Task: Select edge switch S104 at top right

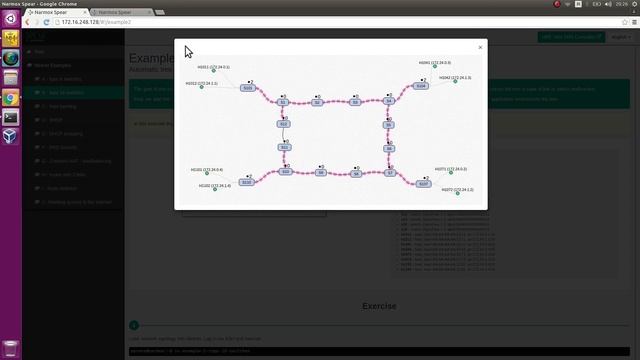Action: 421,86
